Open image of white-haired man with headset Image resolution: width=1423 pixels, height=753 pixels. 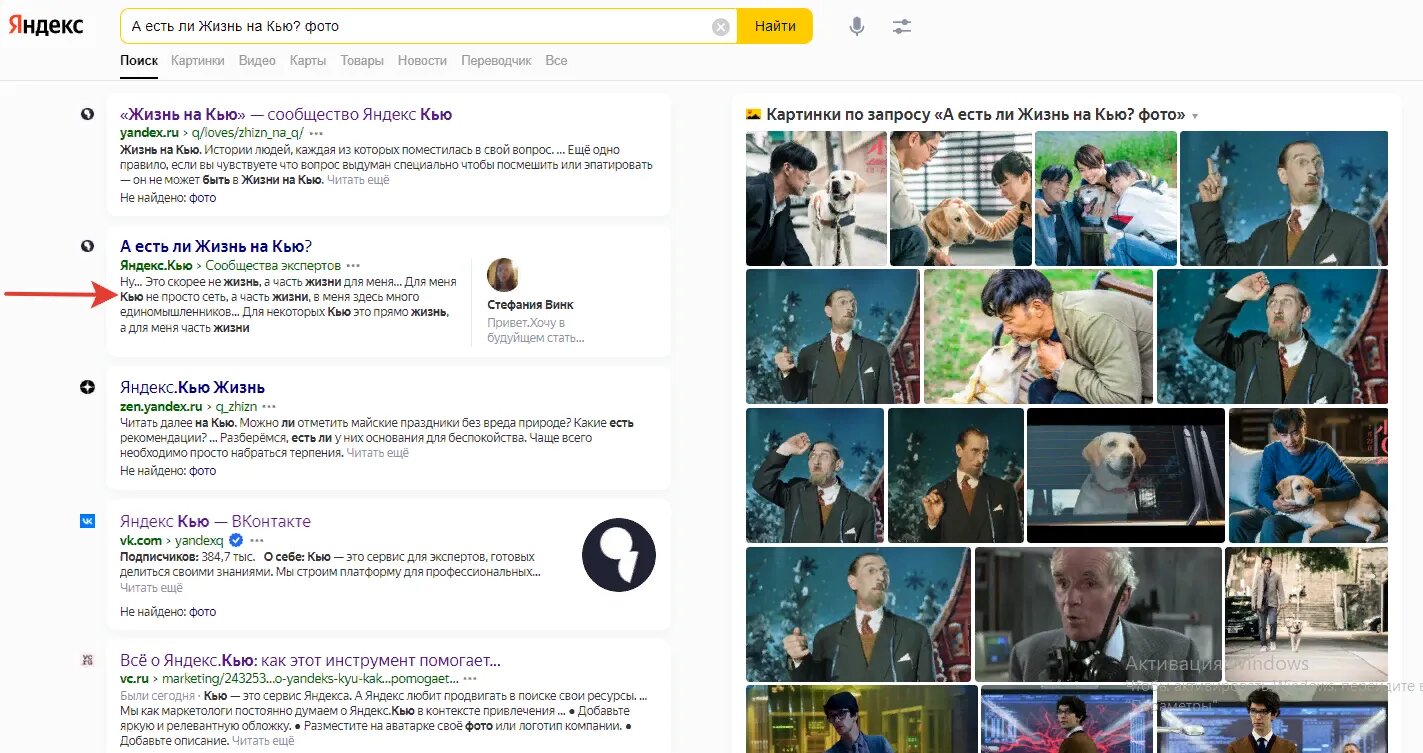coord(1098,614)
